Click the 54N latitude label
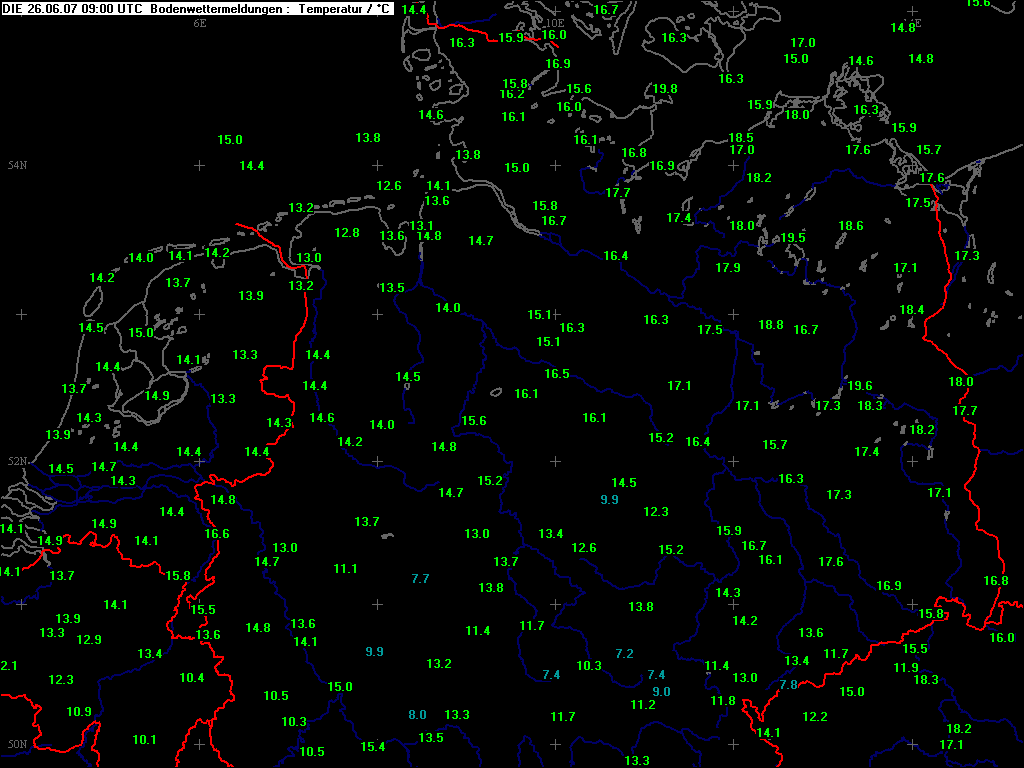 coord(16,165)
